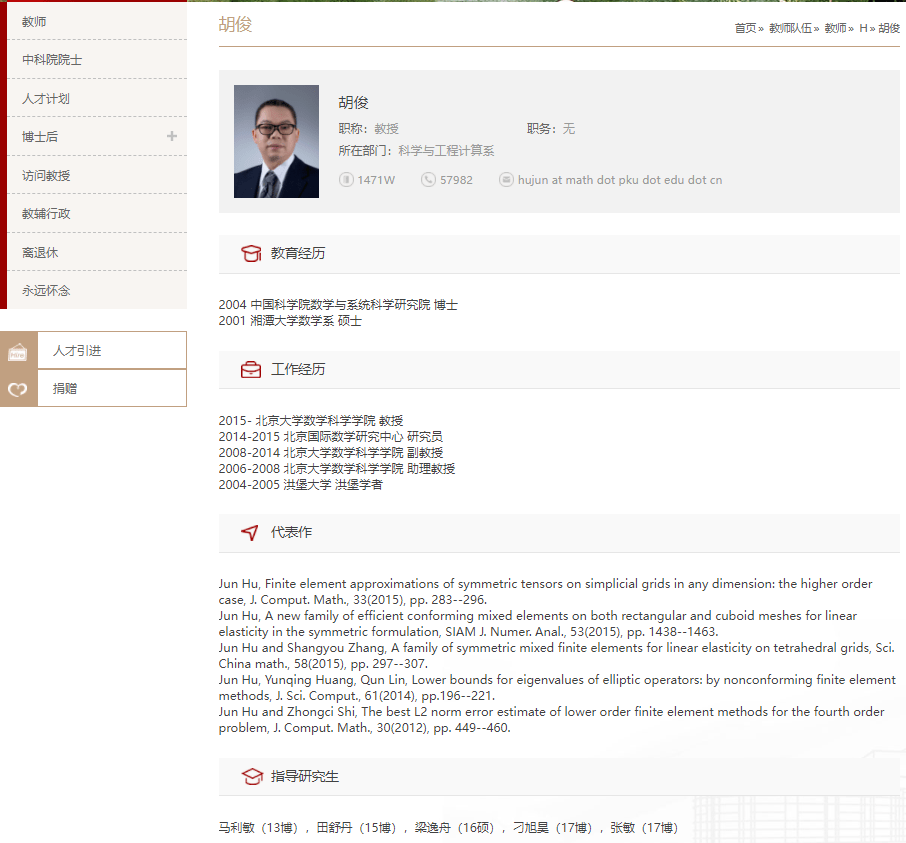Click the 捐赠 heart icon

coord(18,389)
